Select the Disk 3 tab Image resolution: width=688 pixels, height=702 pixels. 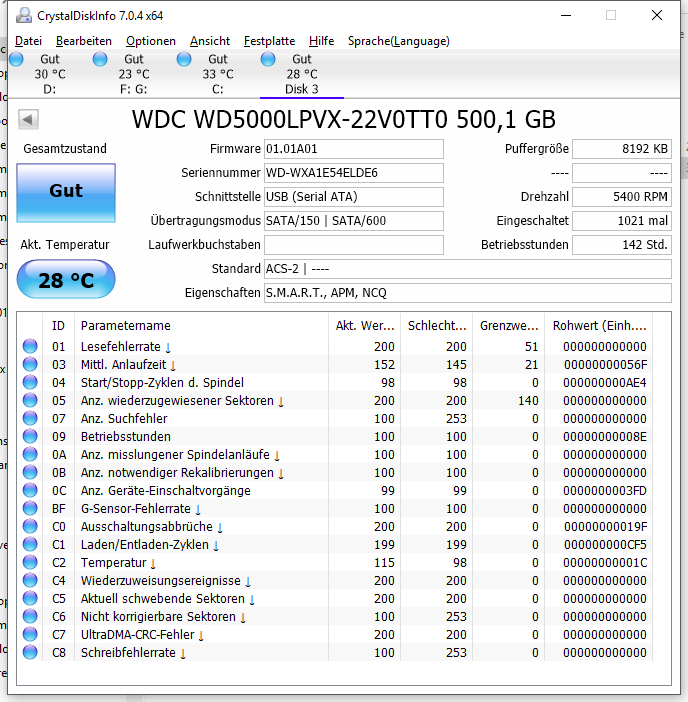pyautogui.click(x=302, y=74)
